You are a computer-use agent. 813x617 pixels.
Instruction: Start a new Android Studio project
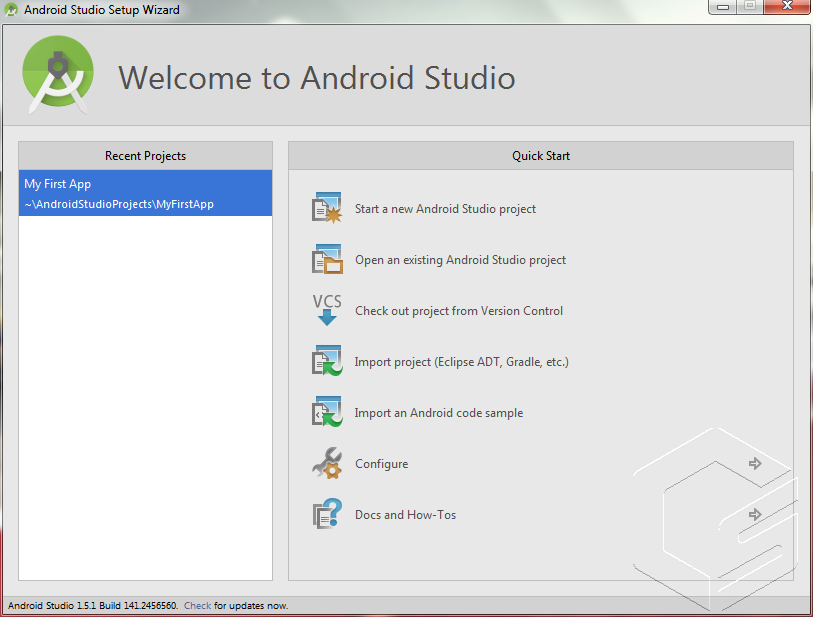pos(445,209)
